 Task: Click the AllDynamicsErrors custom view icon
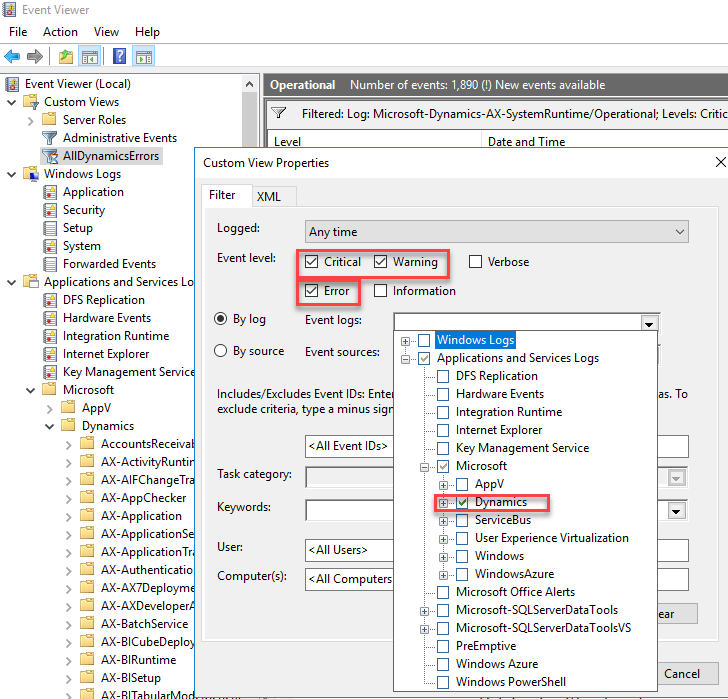click(x=50, y=156)
